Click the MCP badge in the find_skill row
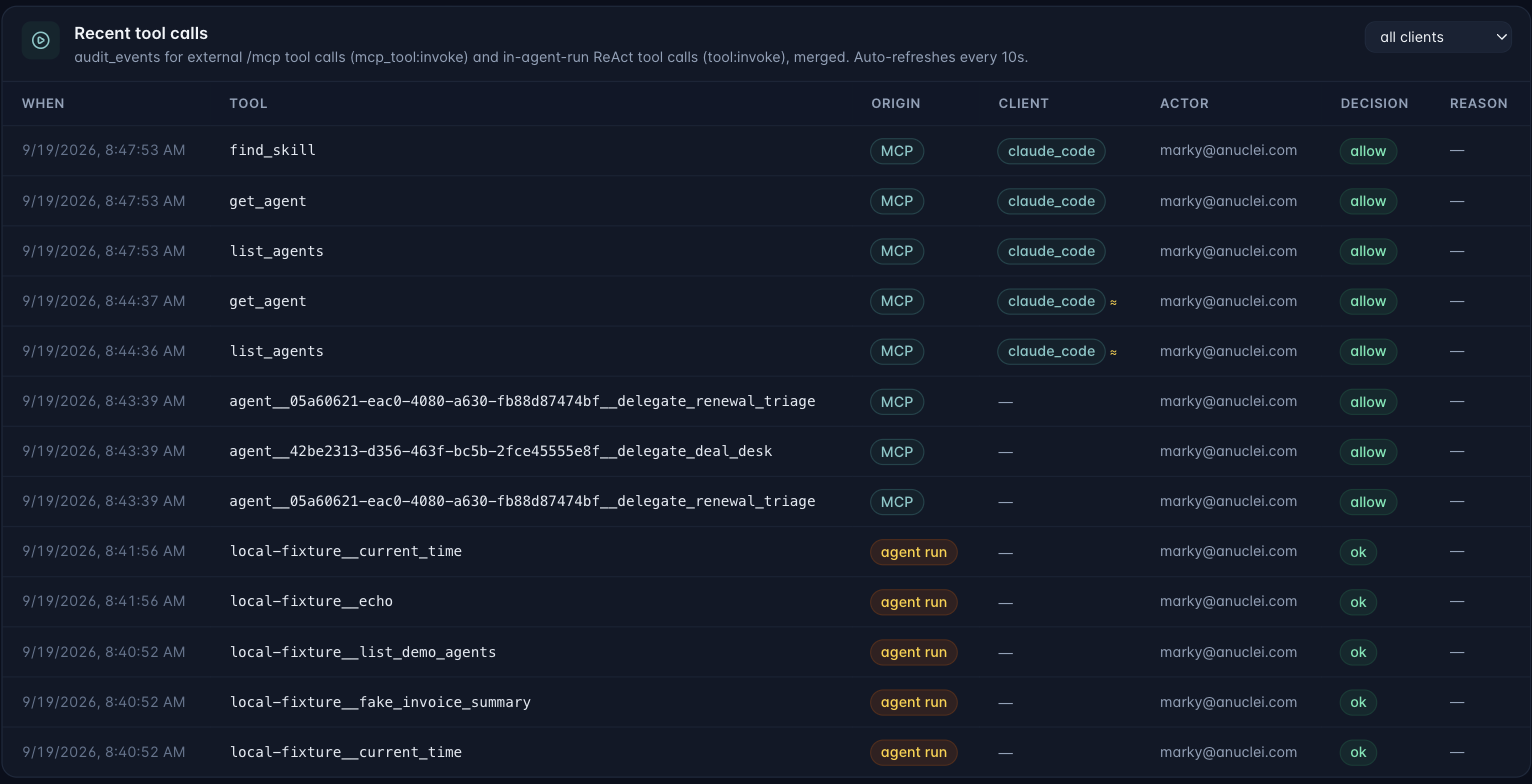 [897, 151]
